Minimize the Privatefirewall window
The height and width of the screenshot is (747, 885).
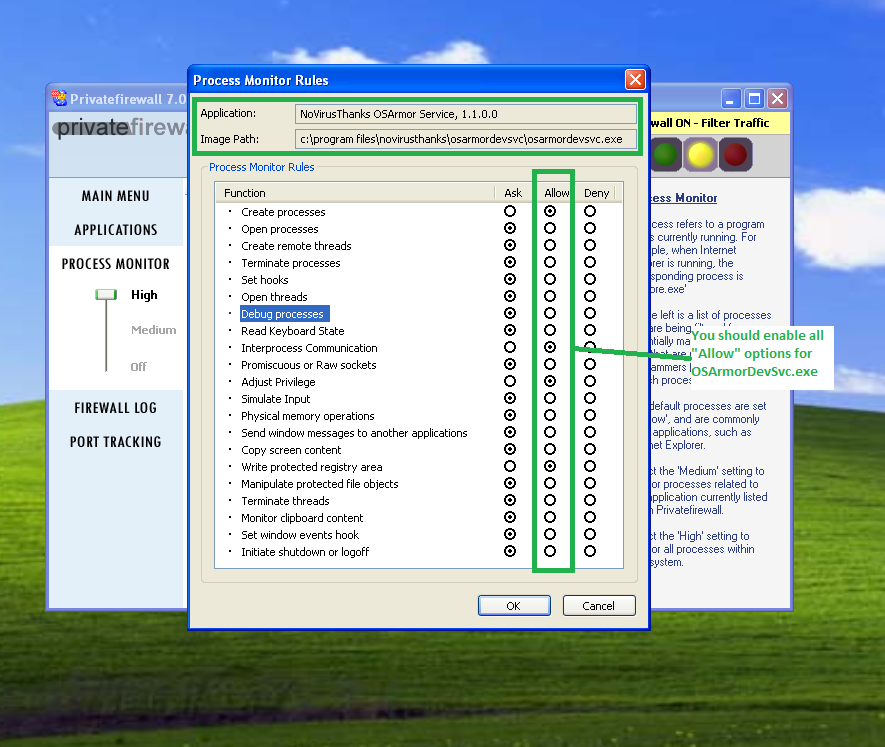pyautogui.click(x=730, y=99)
